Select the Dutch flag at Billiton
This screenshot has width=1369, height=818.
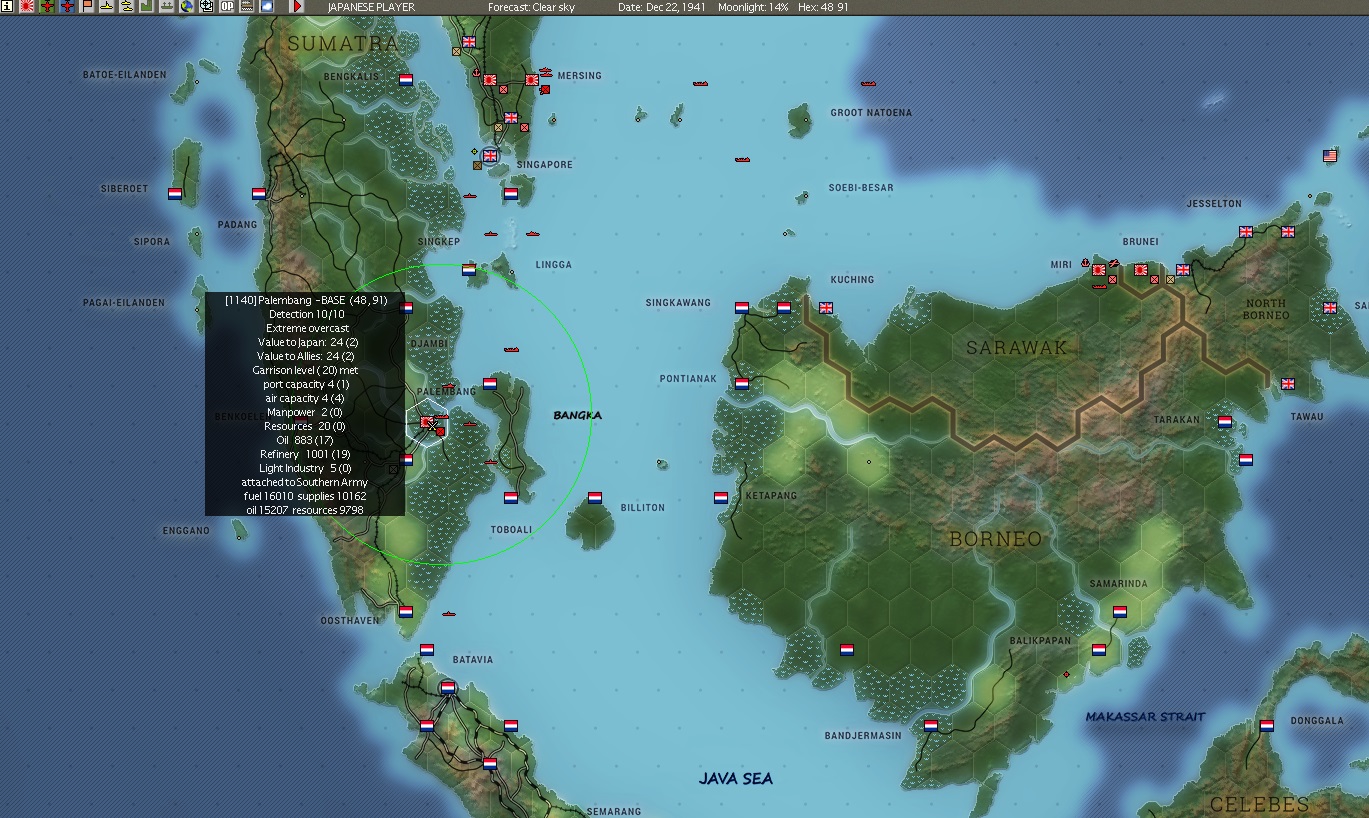pos(595,497)
